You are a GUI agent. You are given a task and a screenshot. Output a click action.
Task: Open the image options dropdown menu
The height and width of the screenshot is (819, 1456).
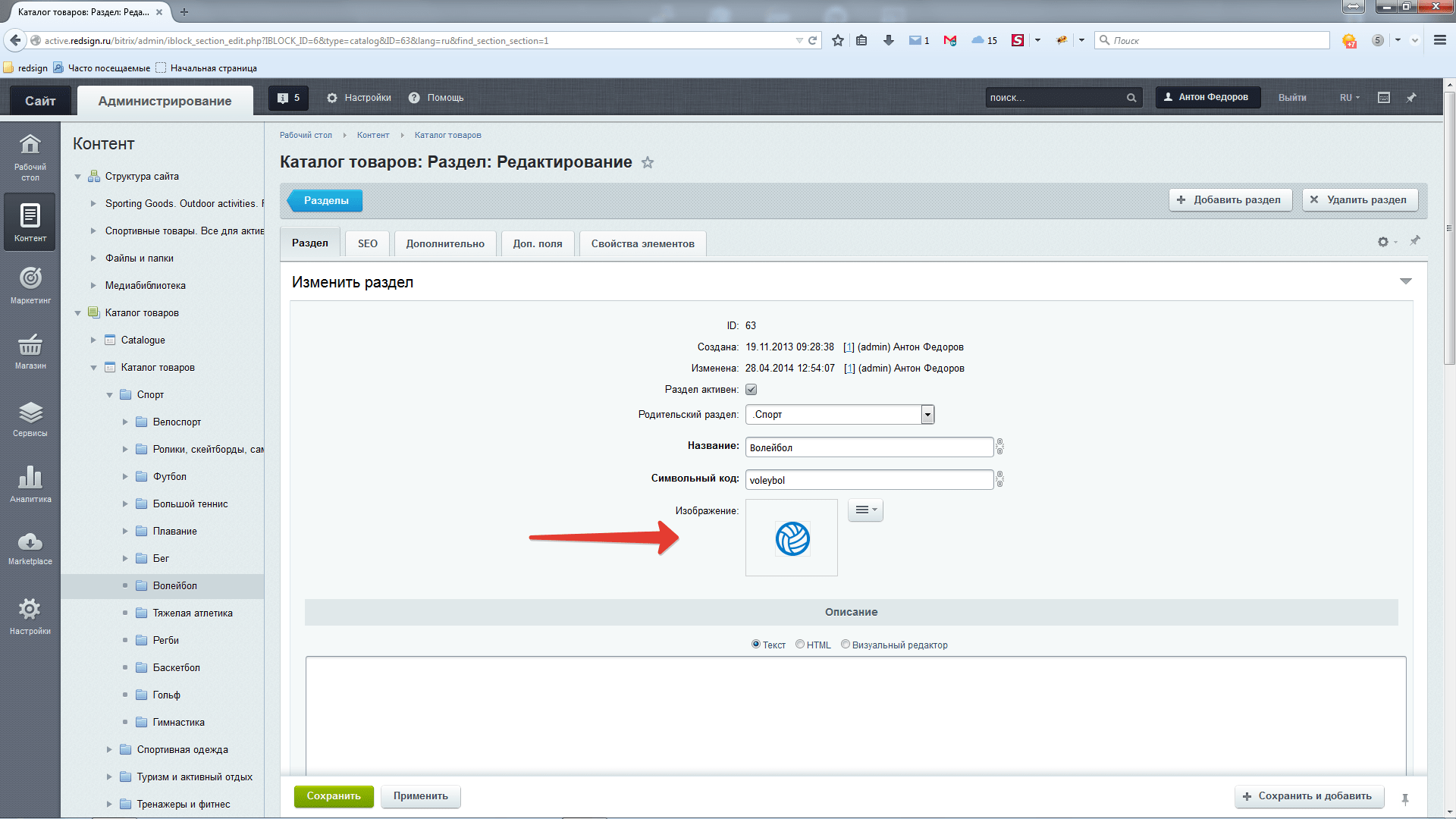[865, 510]
